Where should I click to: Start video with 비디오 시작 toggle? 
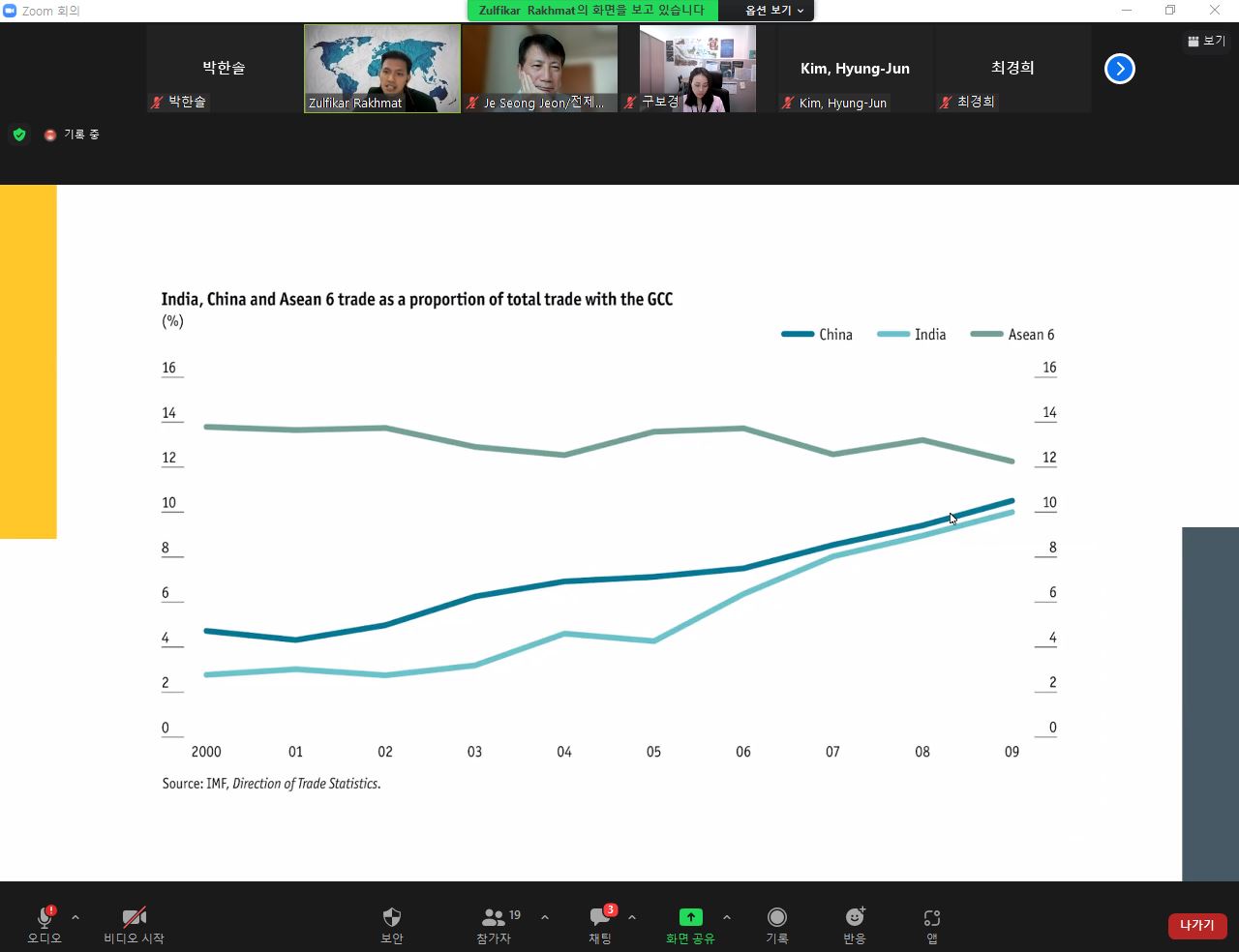[x=134, y=917]
